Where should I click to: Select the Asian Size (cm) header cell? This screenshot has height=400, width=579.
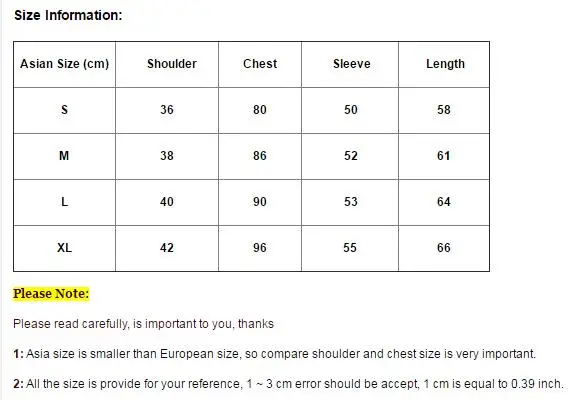click(x=64, y=64)
